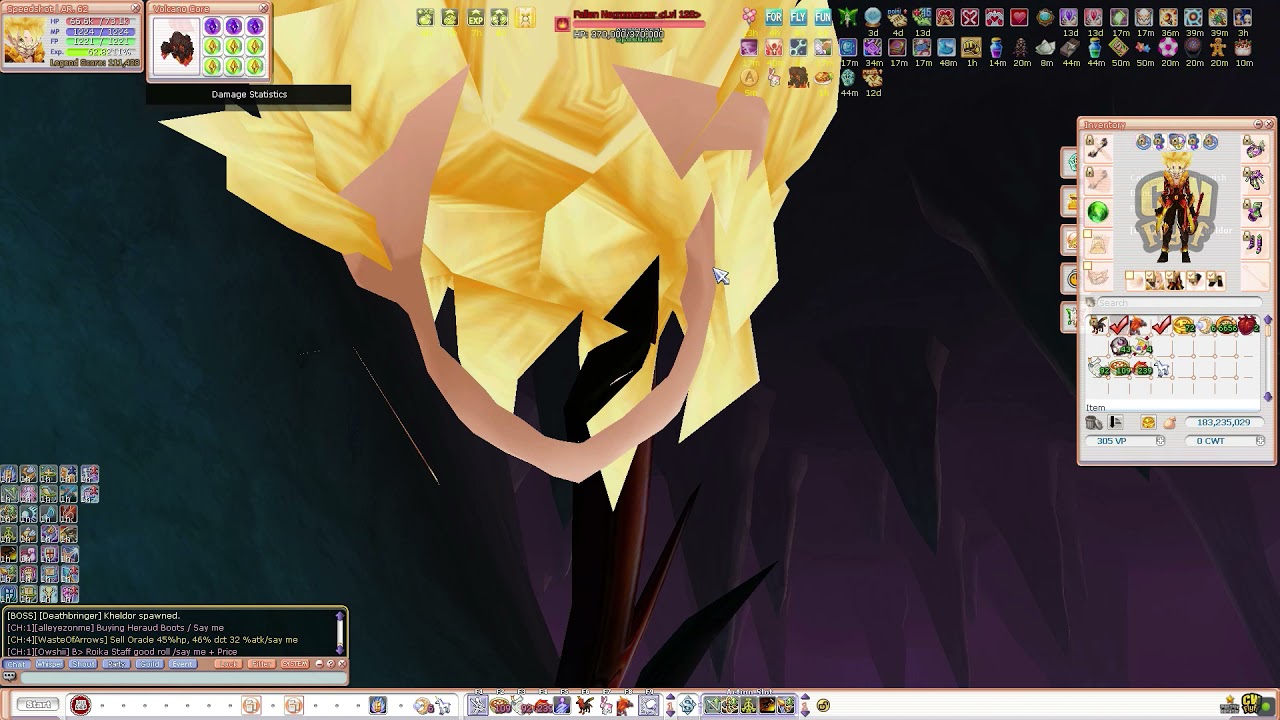Click the crystal ball buff labeled 3d
Viewport: 1280px width, 720px height.
(x=873, y=17)
